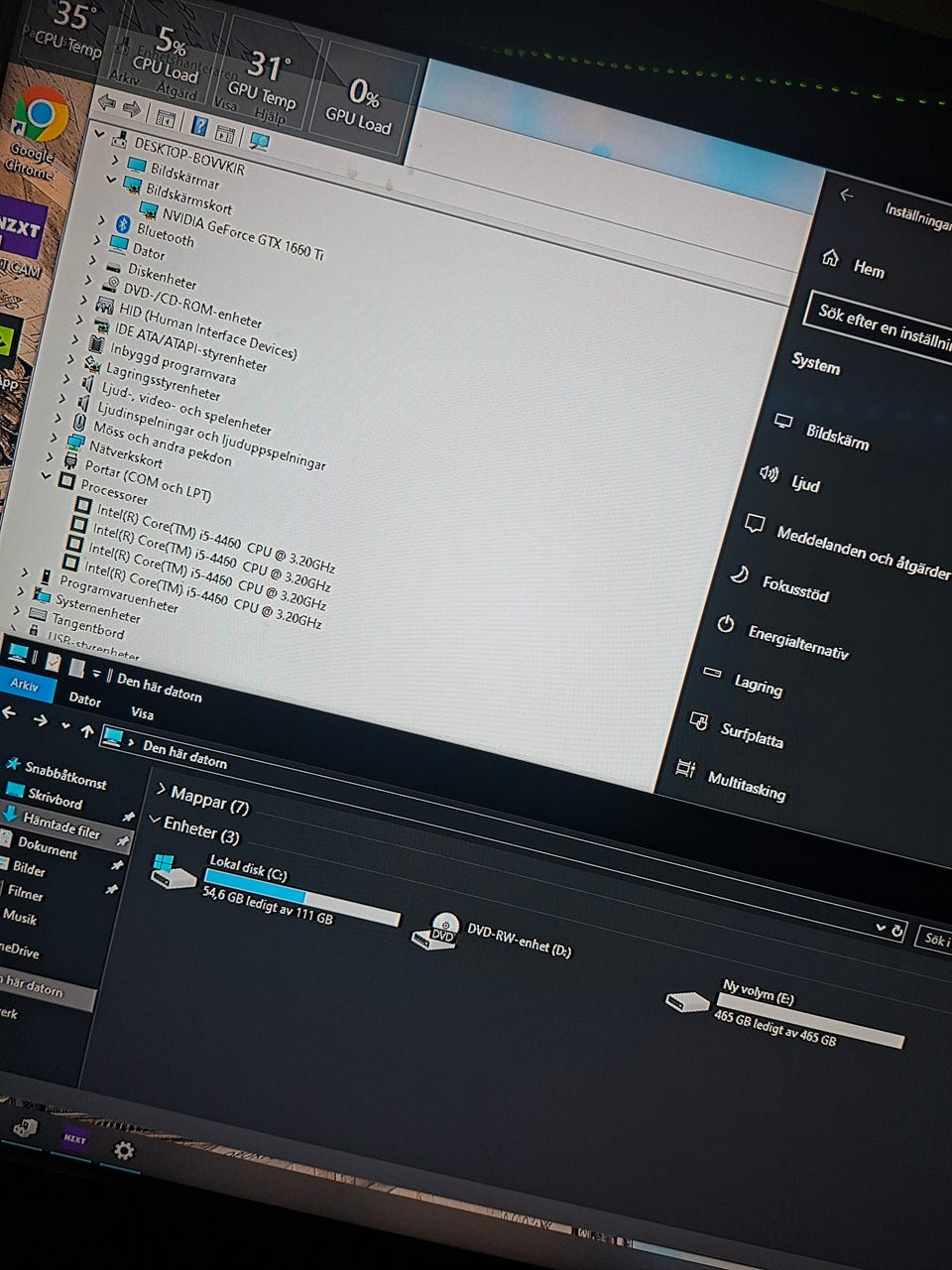Click the Nätverkskort network icon
Screen dimensions: 952x1270
pos(75,443)
